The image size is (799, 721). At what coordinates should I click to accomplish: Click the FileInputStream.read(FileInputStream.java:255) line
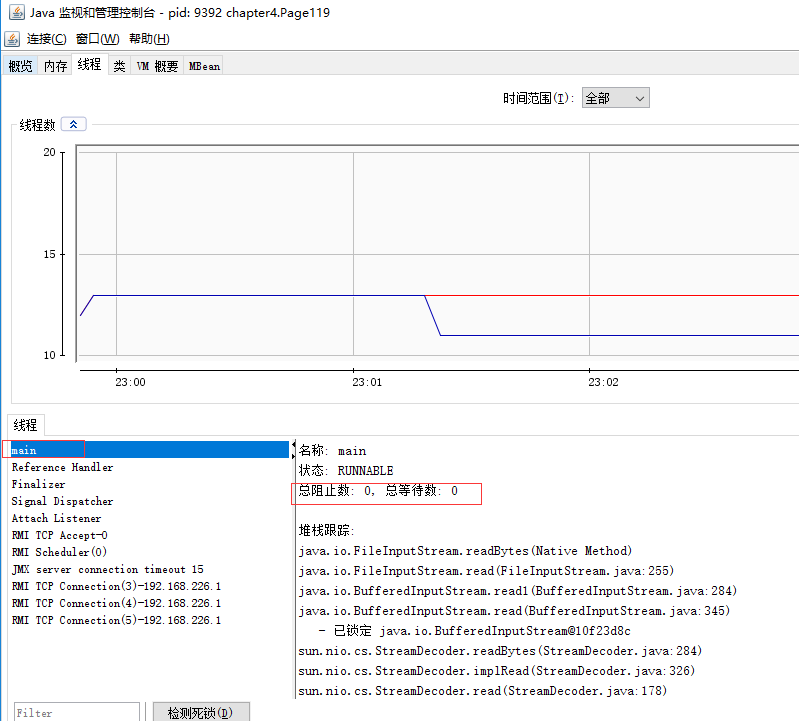click(486, 571)
